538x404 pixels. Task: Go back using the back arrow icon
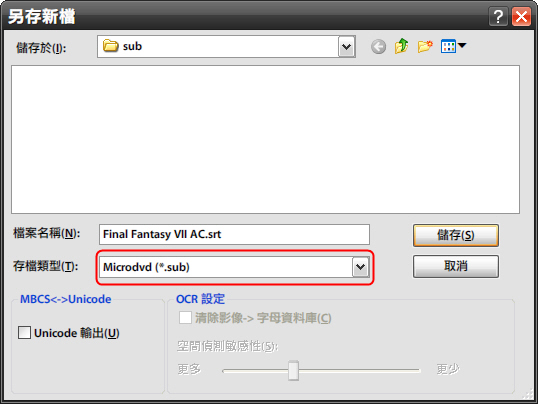pyautogui.click(x=378, y=47)
